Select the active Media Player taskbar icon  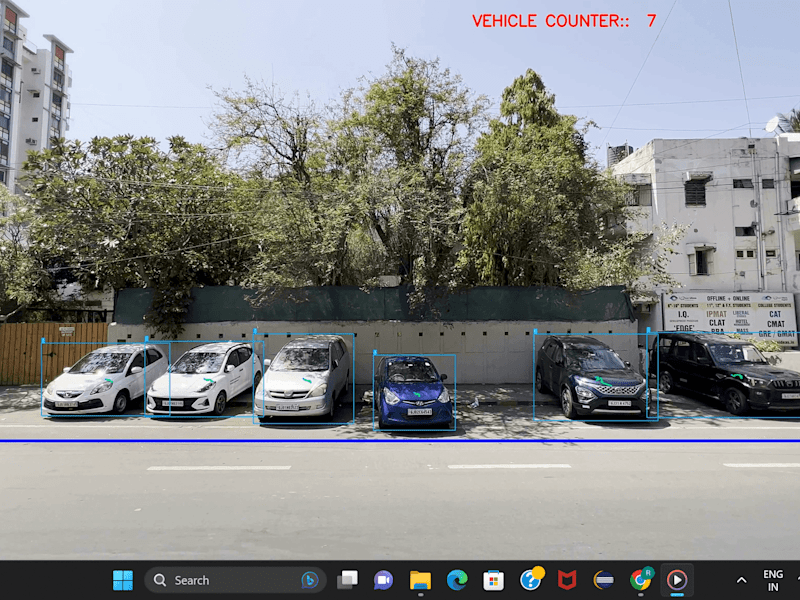[x=677, y=580]
